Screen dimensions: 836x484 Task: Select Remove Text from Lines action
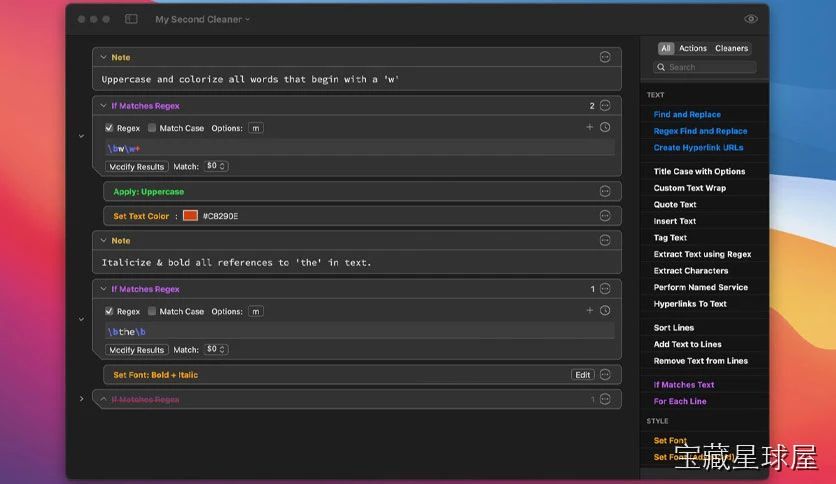pos(701,360)
